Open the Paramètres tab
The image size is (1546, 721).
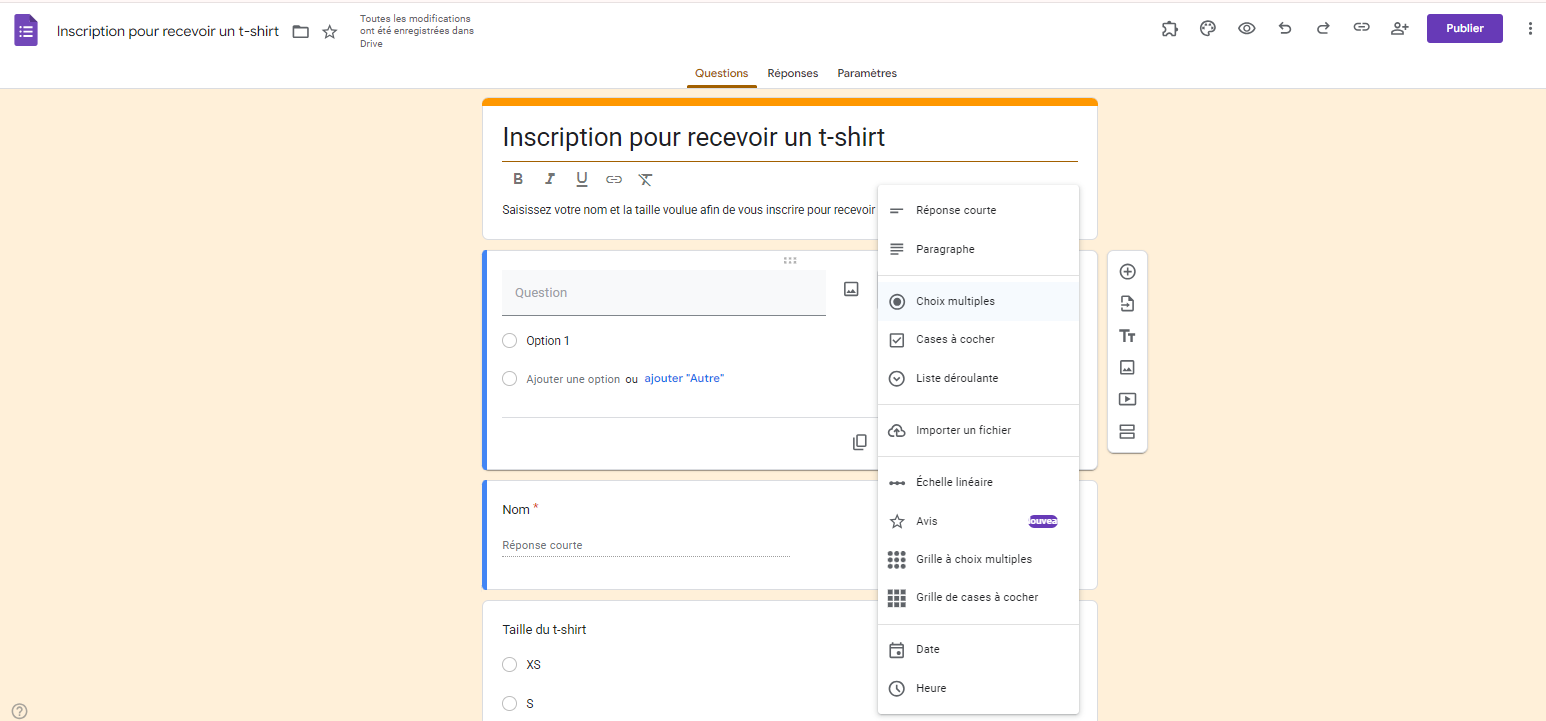click(x=866, y=73)
